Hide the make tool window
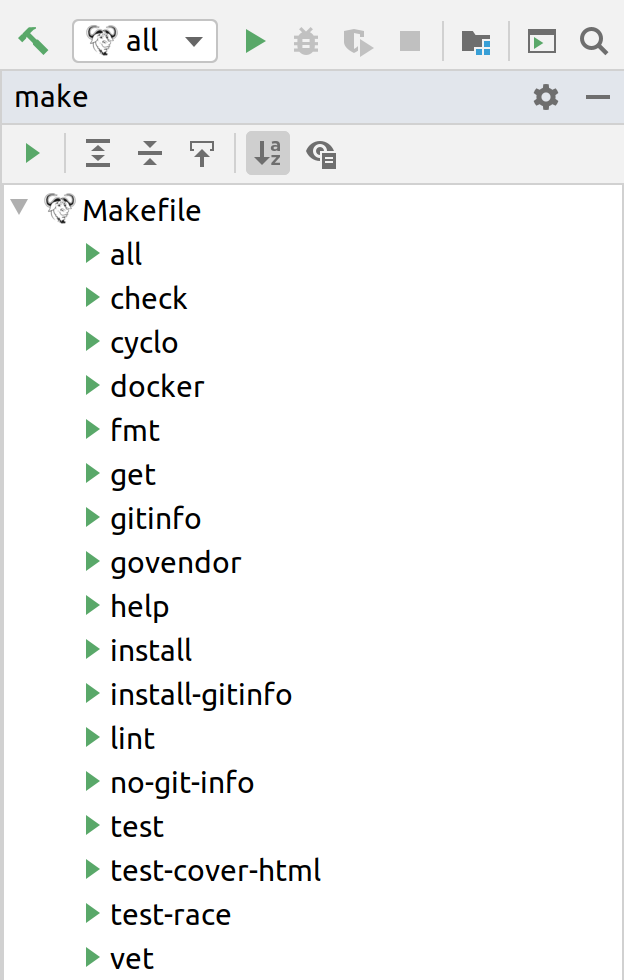 [598, 97]
